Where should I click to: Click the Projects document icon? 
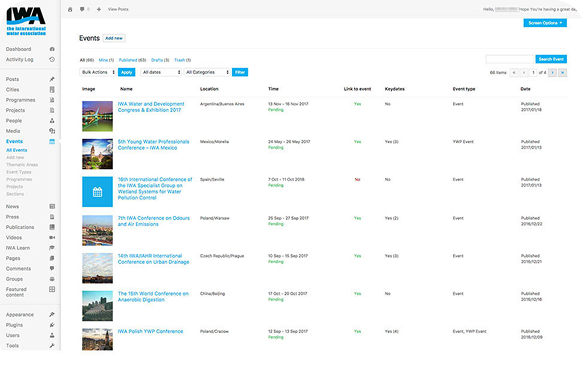[52, 111]
